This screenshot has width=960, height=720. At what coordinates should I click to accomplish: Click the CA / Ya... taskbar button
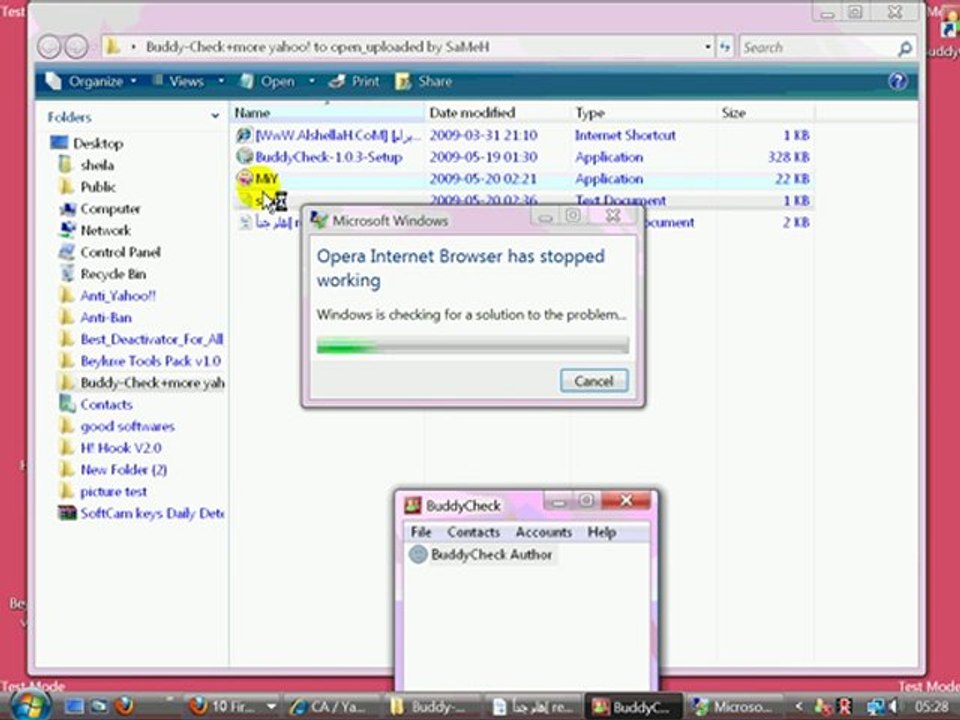pos(331,707)
